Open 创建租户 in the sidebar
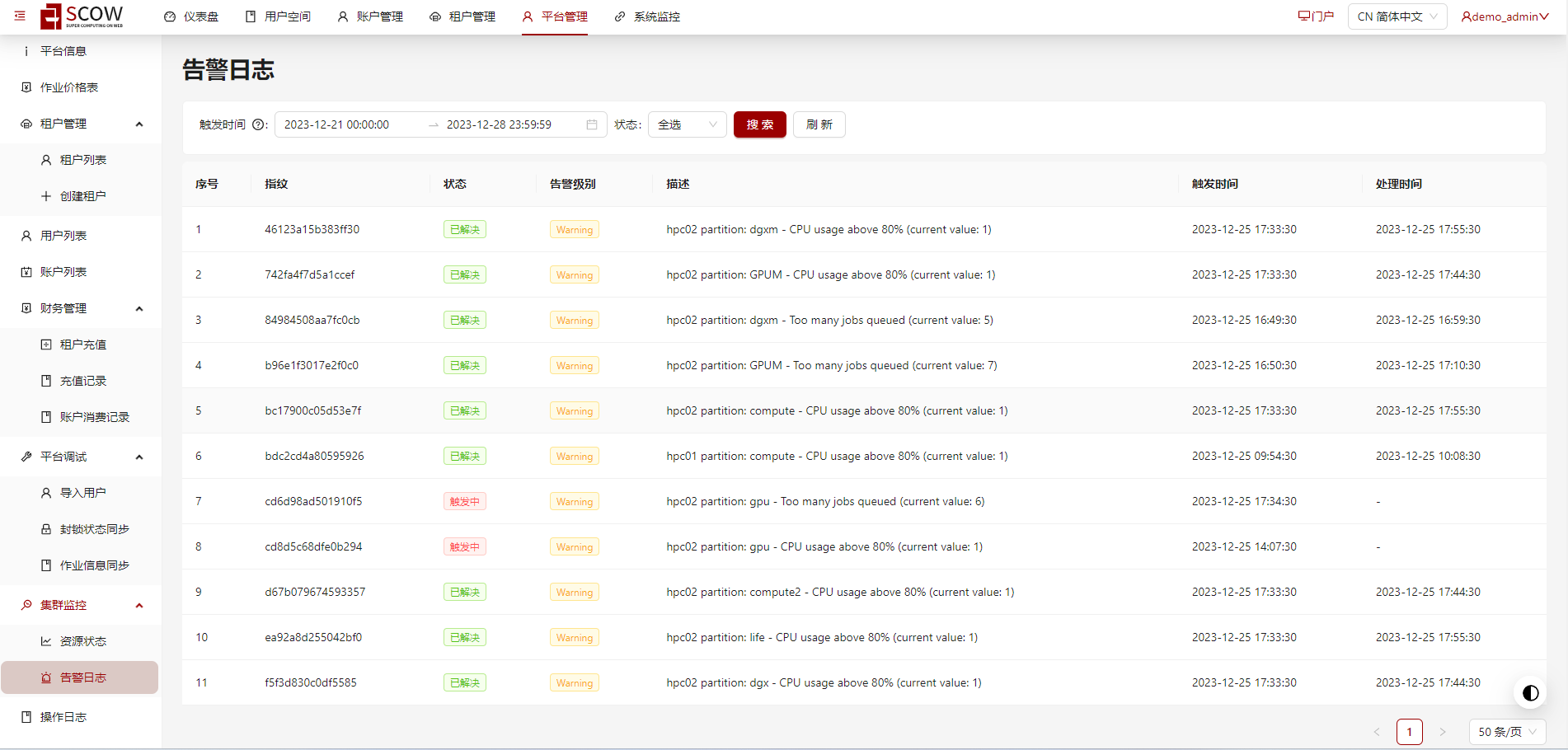Viewport: 1568px width, 750px height. (x=82, y=196)
